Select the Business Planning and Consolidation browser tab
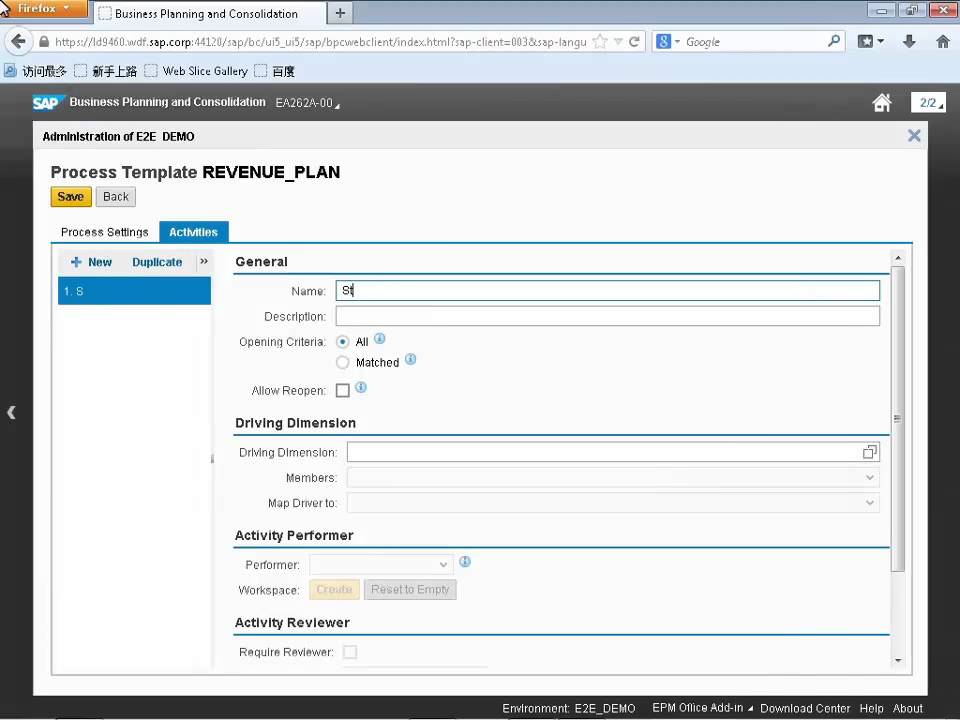The image size is (960, 720). 209,13
